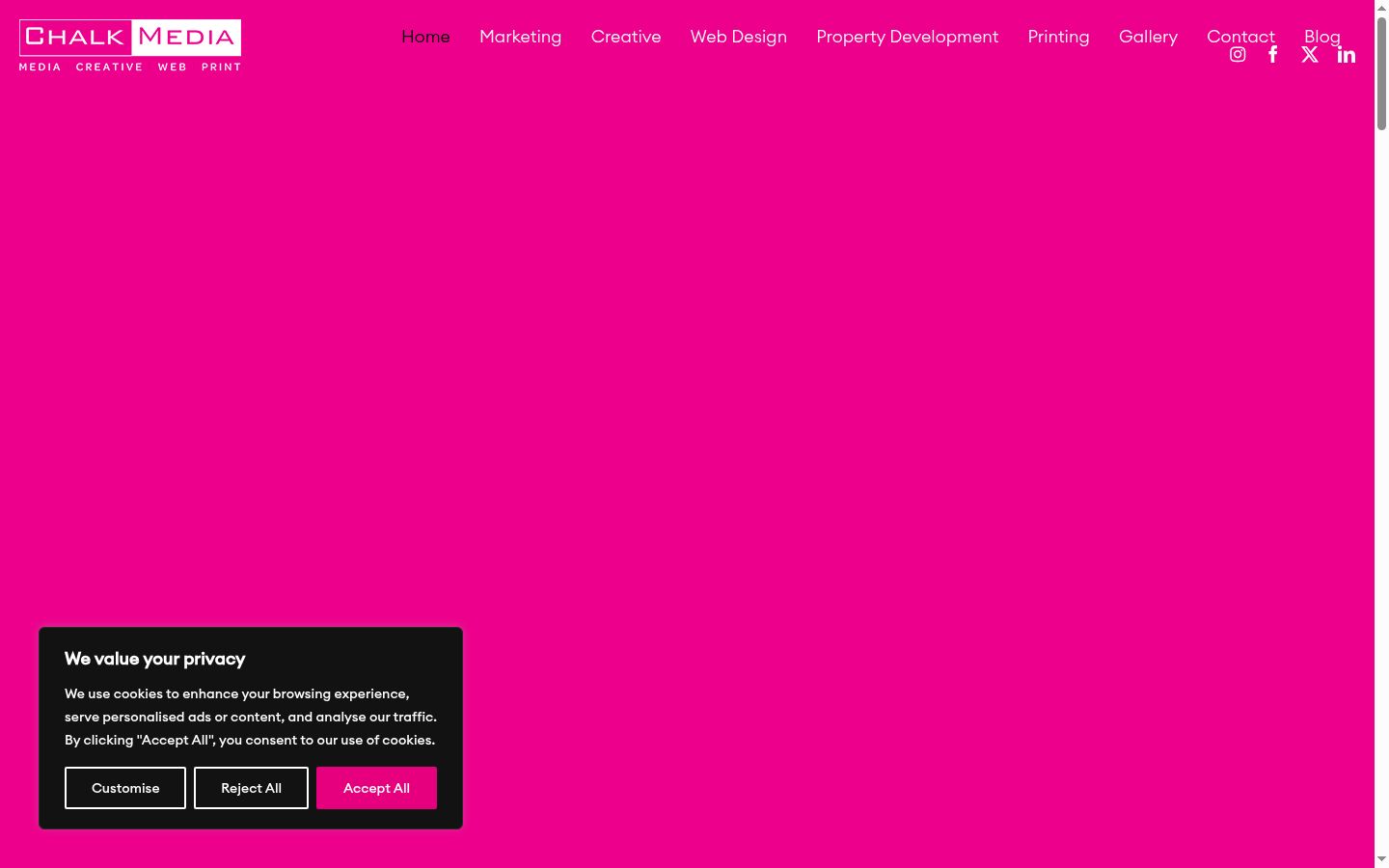The height and width of the screenshot is (868, 1389).
Task: Click the 'MEDIA CREATIVE WEB PRINT' tagline
Action: (x=130, y=67)
